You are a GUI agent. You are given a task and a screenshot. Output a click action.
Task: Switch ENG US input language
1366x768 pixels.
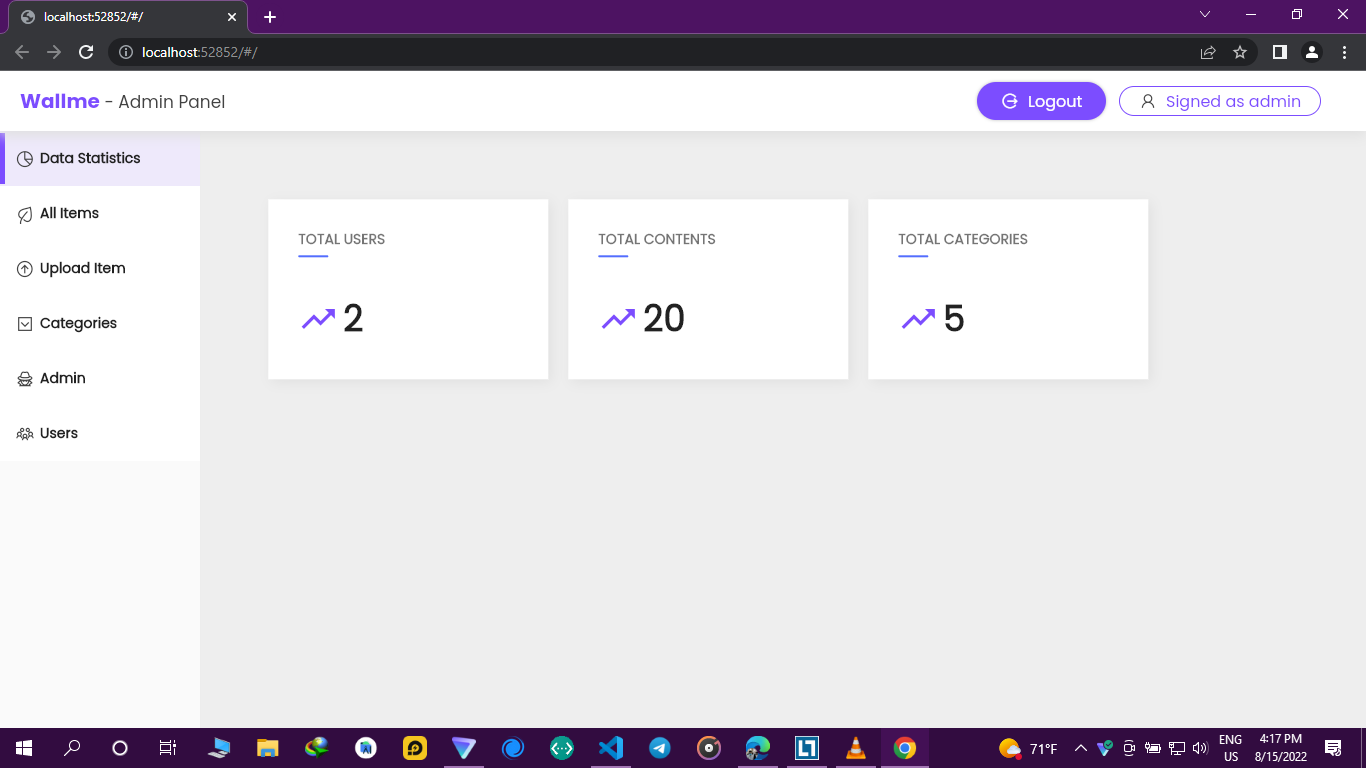[1231, 748]
